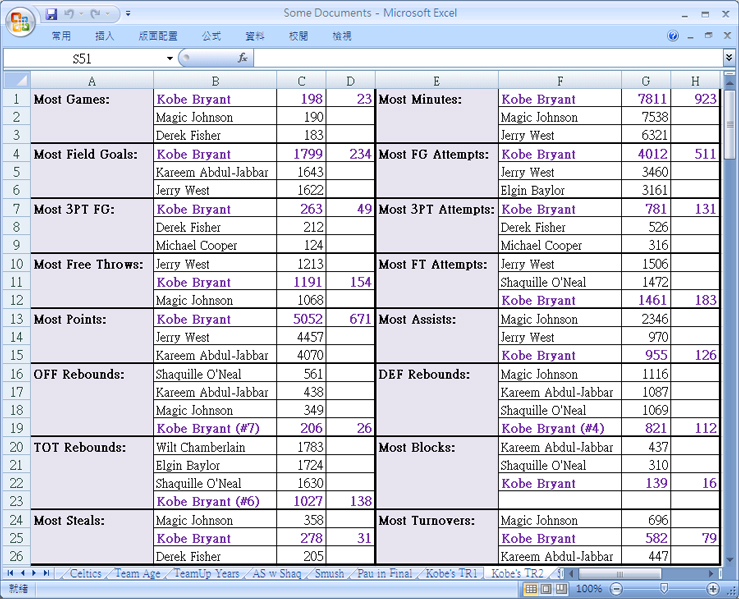Click the 'Kobe Bryant (#7)' cell
This screenshot has width=739, height=599.
215,428
